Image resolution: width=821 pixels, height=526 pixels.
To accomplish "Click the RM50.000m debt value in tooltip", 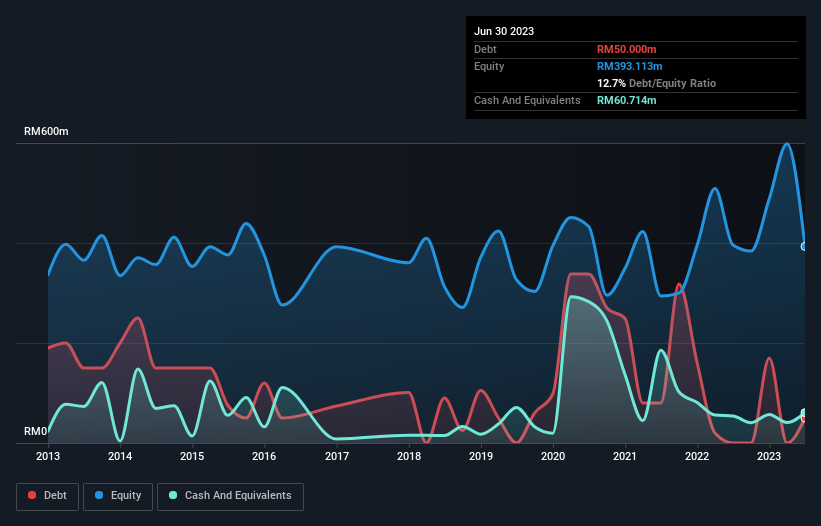I will (626, 49).
